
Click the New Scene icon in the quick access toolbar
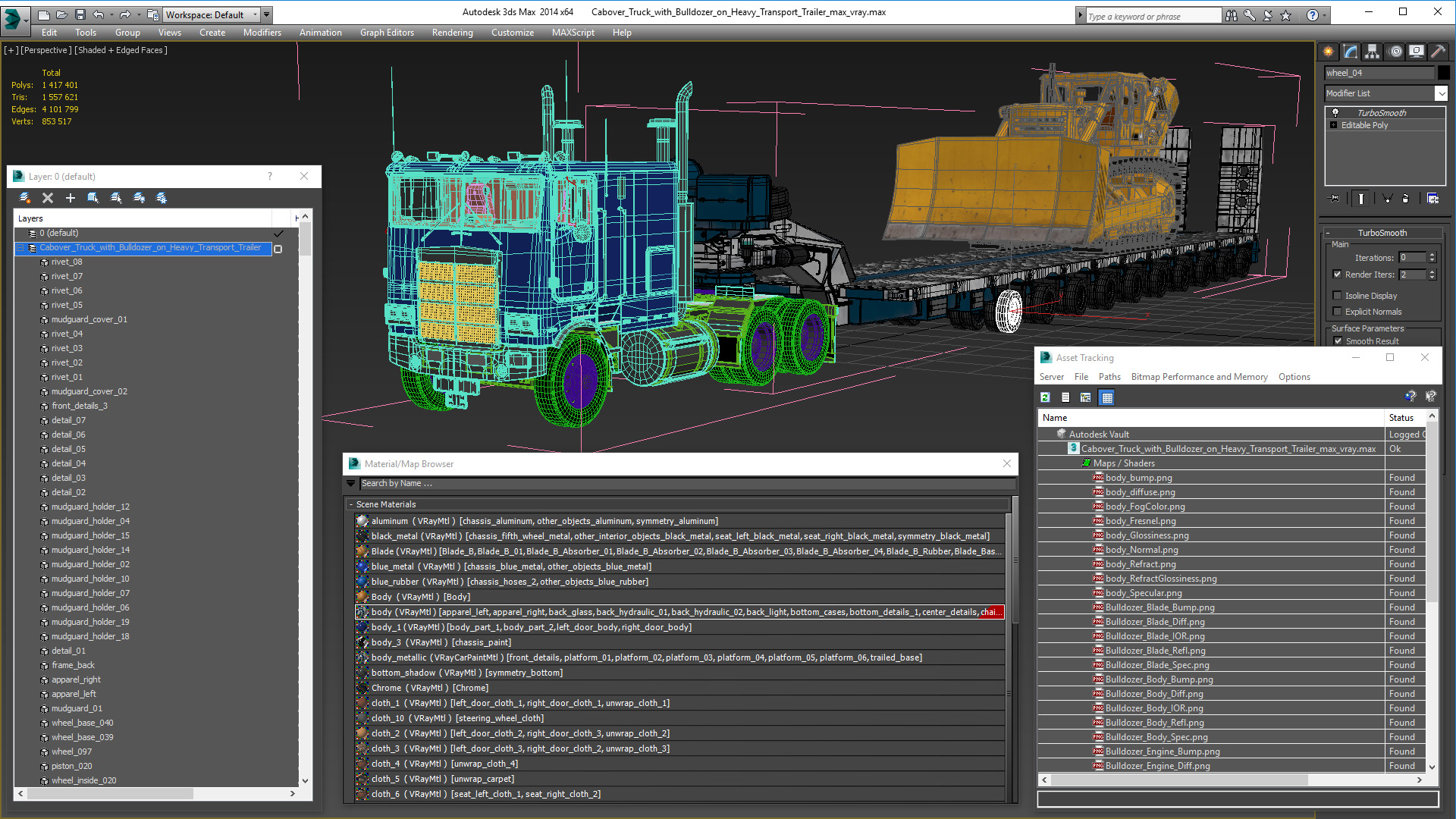click(44, 14)
